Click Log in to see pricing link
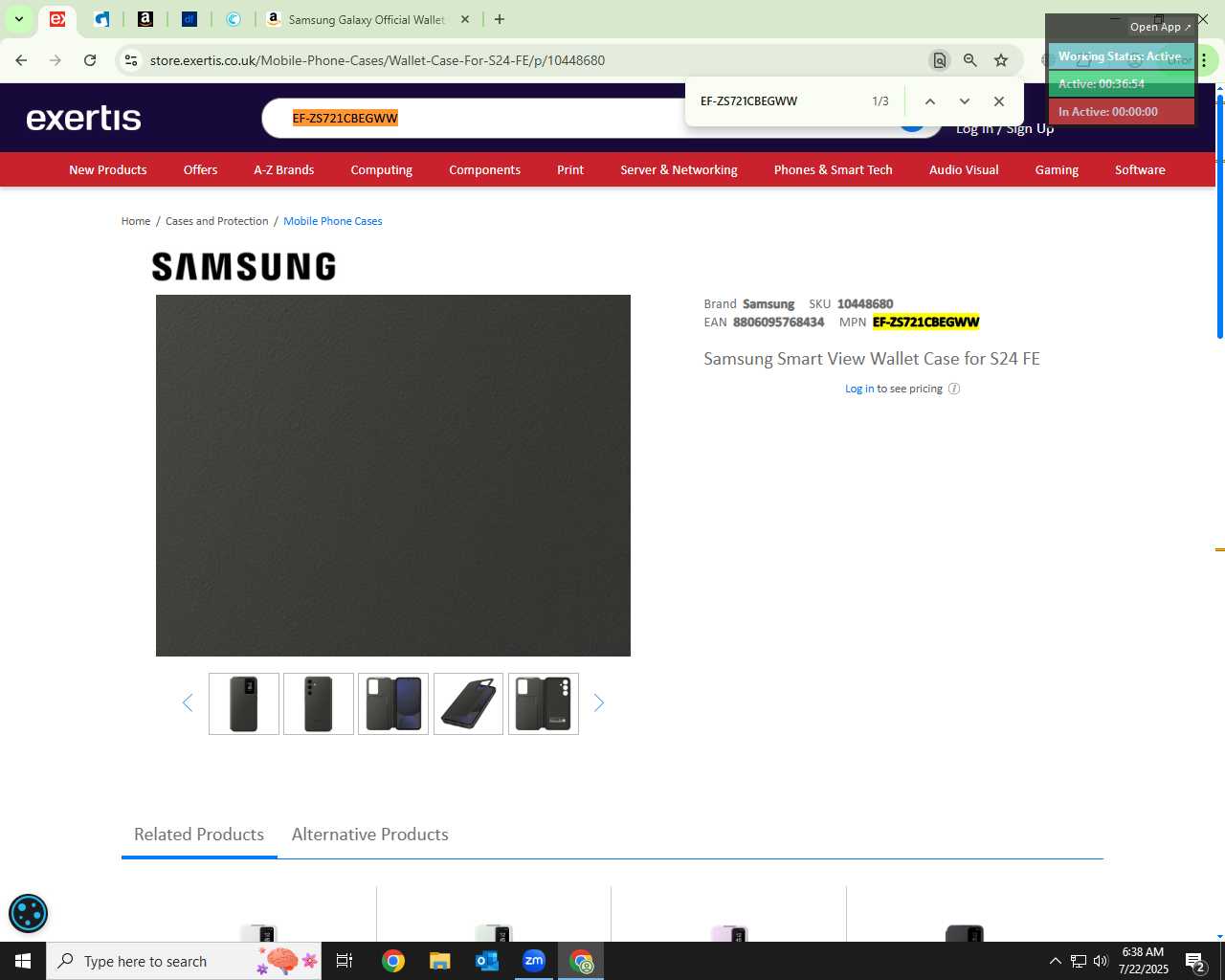This screenshot has width=1225, height=980. tap(859, 389)
